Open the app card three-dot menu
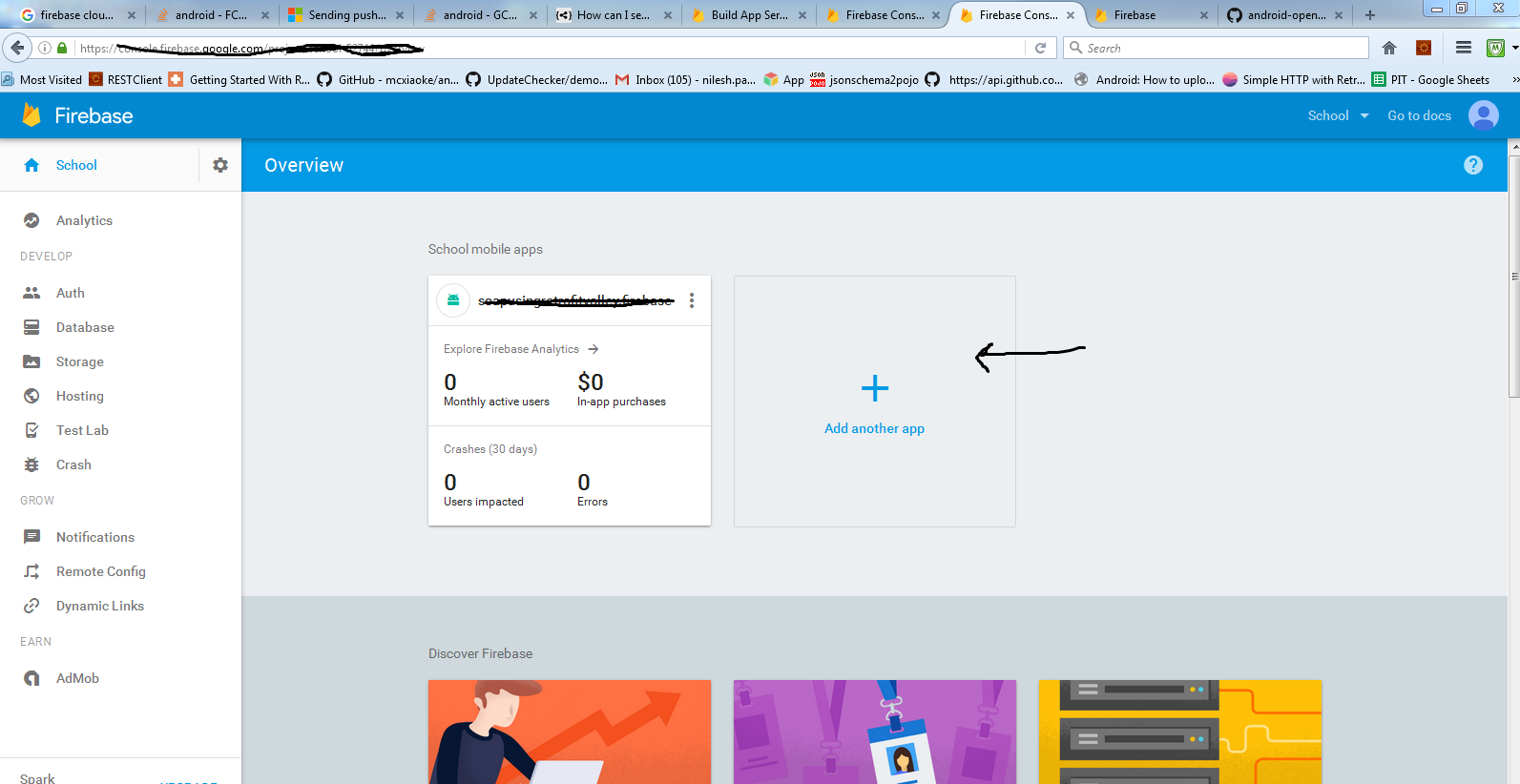 pos(692,300)
